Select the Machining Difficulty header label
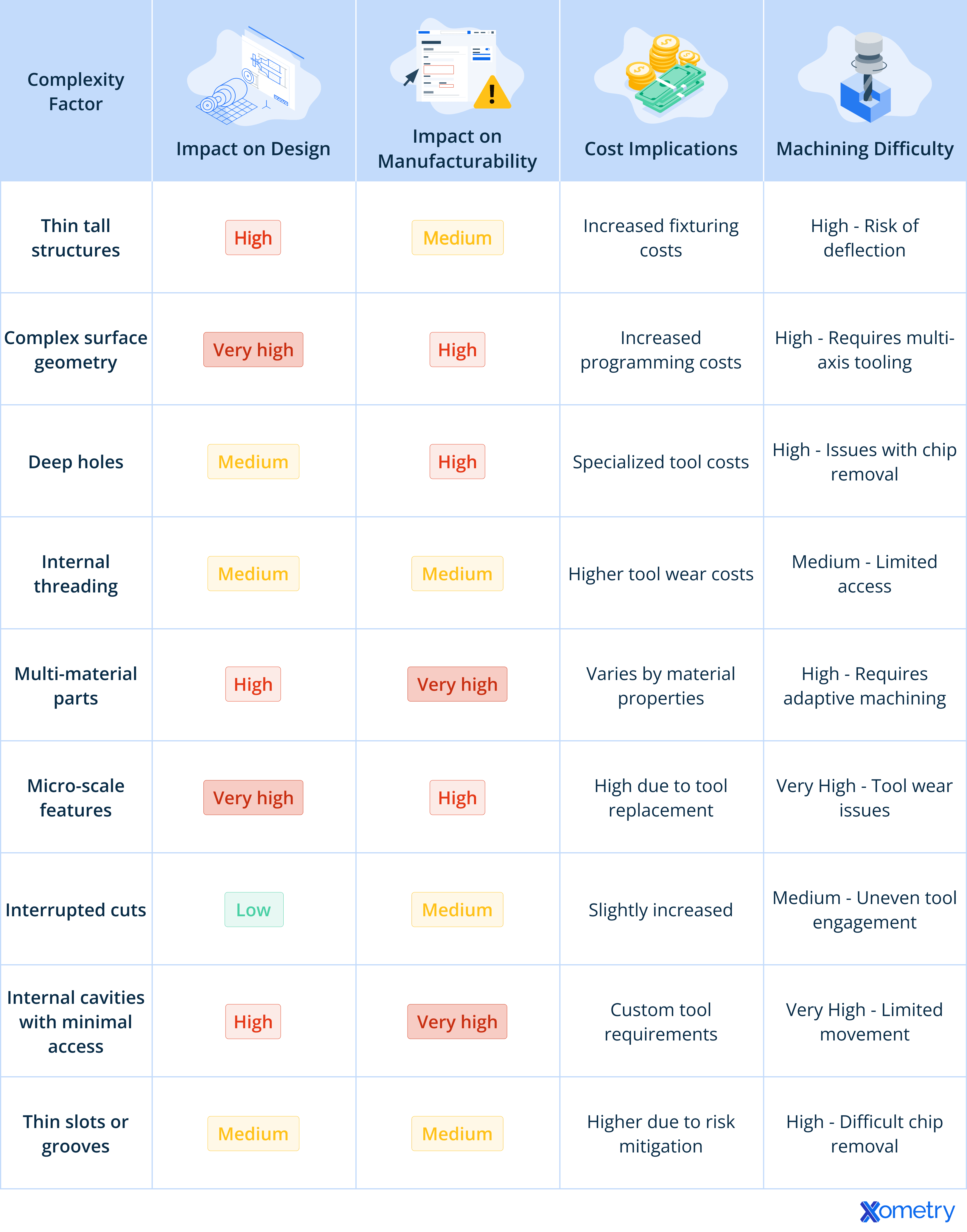Image resolution: width=967 pixels, height=1232 pixels. 865,149
